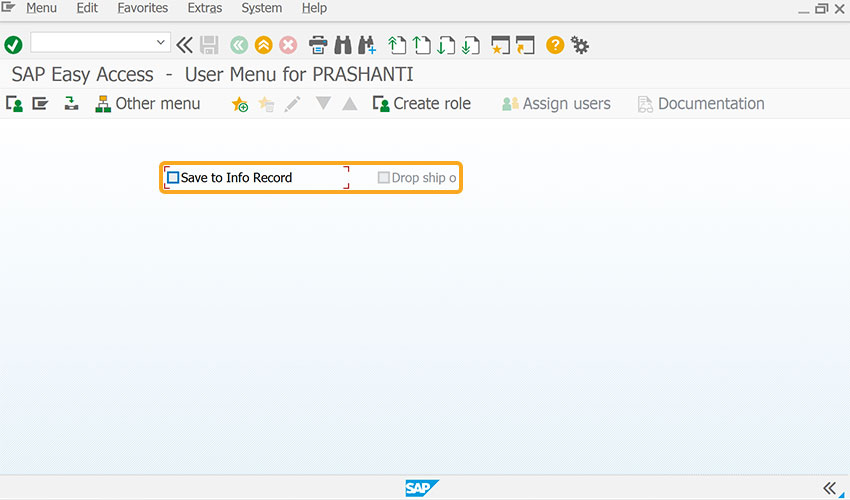The width and height of the screenshot is (850, 500).
Task: Open the System menu
Action: coord(261,8)
